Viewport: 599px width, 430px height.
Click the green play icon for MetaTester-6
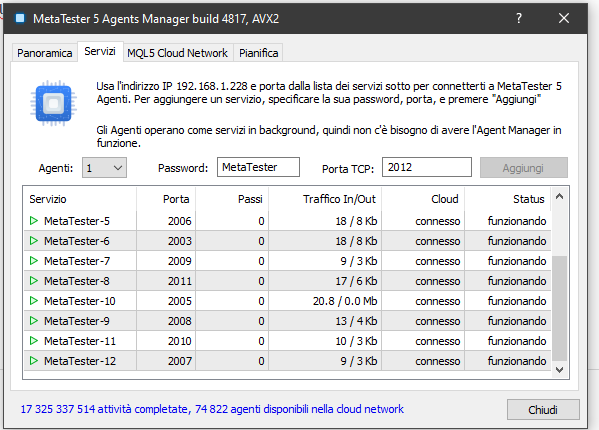(x=34, y=241)
